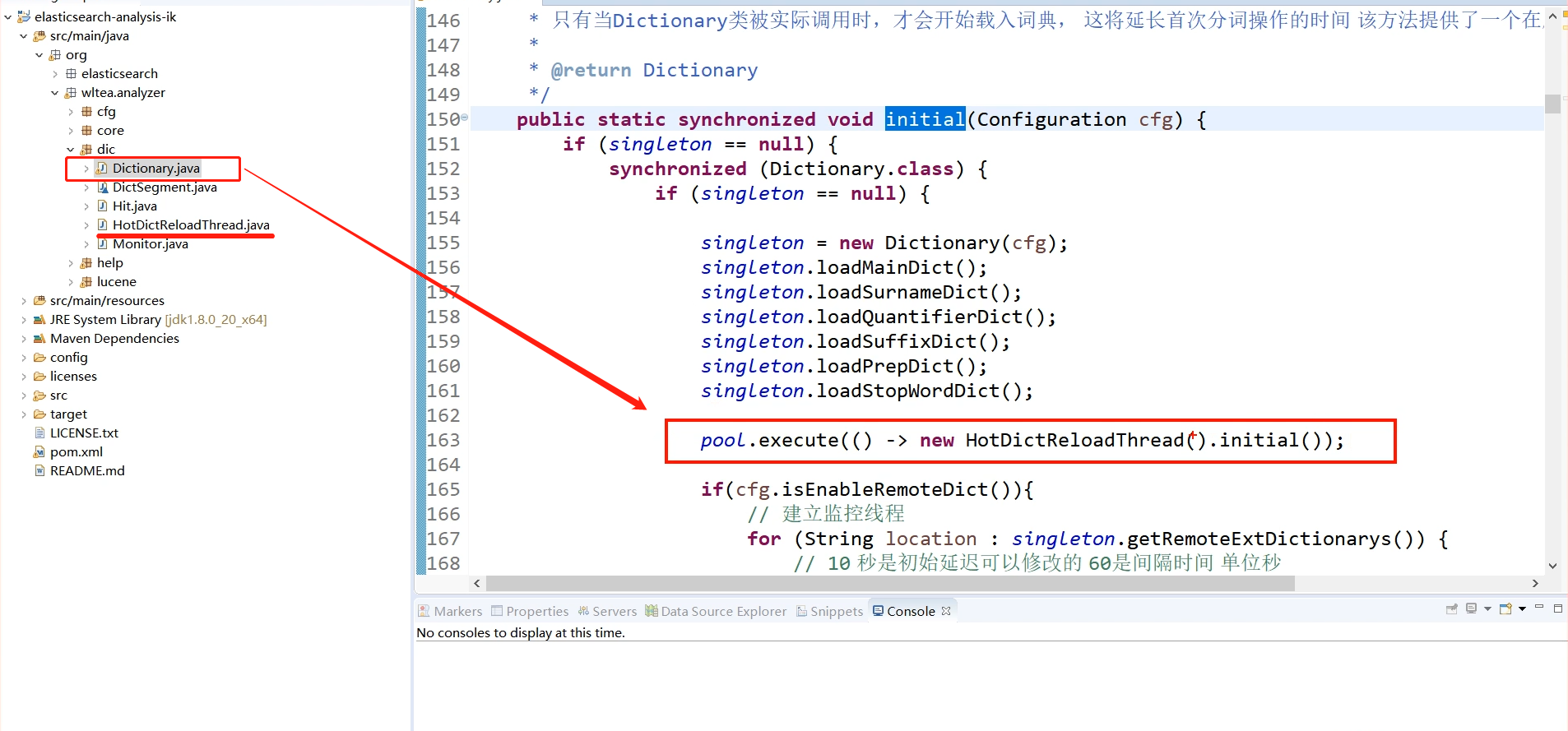The width and height of the screenshot is (1568, 731).
Task: Click the JRE System Library icon
Action: tap(39, 319)
